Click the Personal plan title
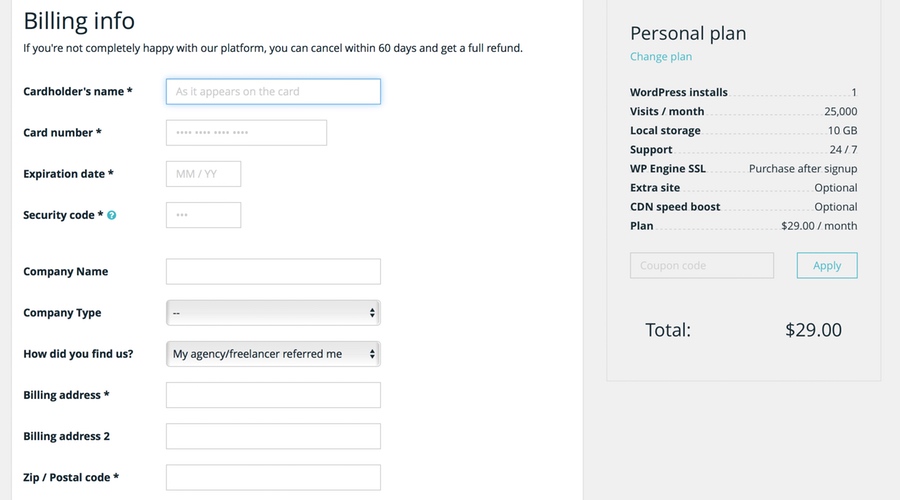 (688, 33)
